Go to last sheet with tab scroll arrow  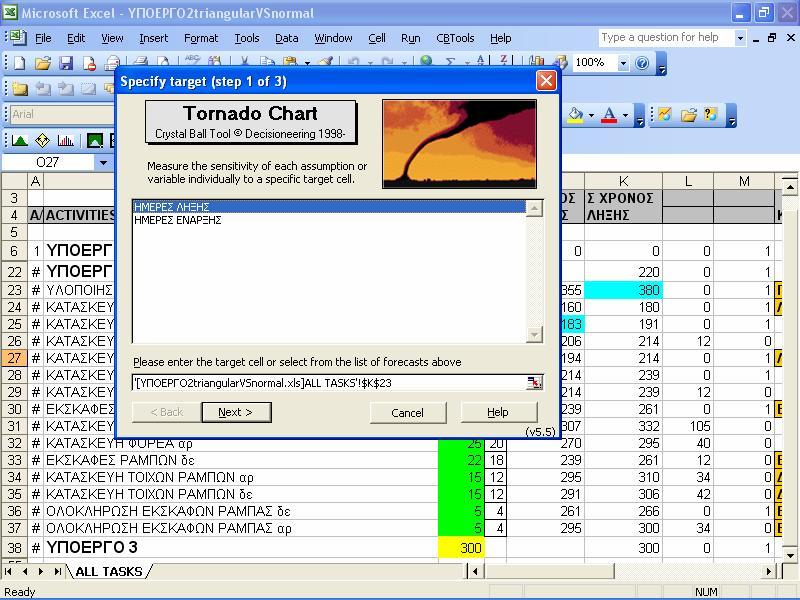pyautogui.click(x=58, y=571)
